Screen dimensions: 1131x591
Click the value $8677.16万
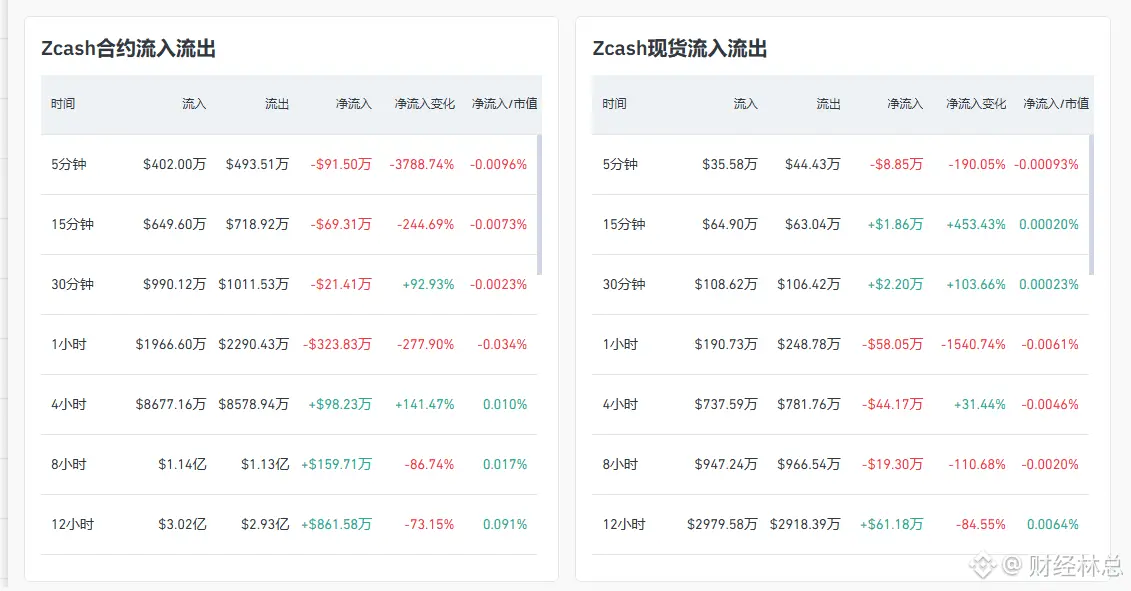171,404
